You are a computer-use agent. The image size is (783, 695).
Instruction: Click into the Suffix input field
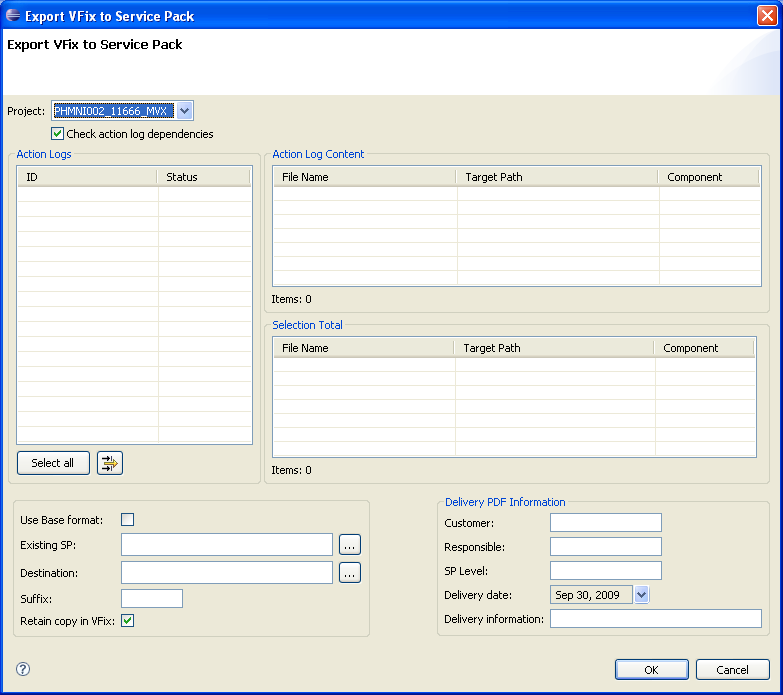(152, 599)
